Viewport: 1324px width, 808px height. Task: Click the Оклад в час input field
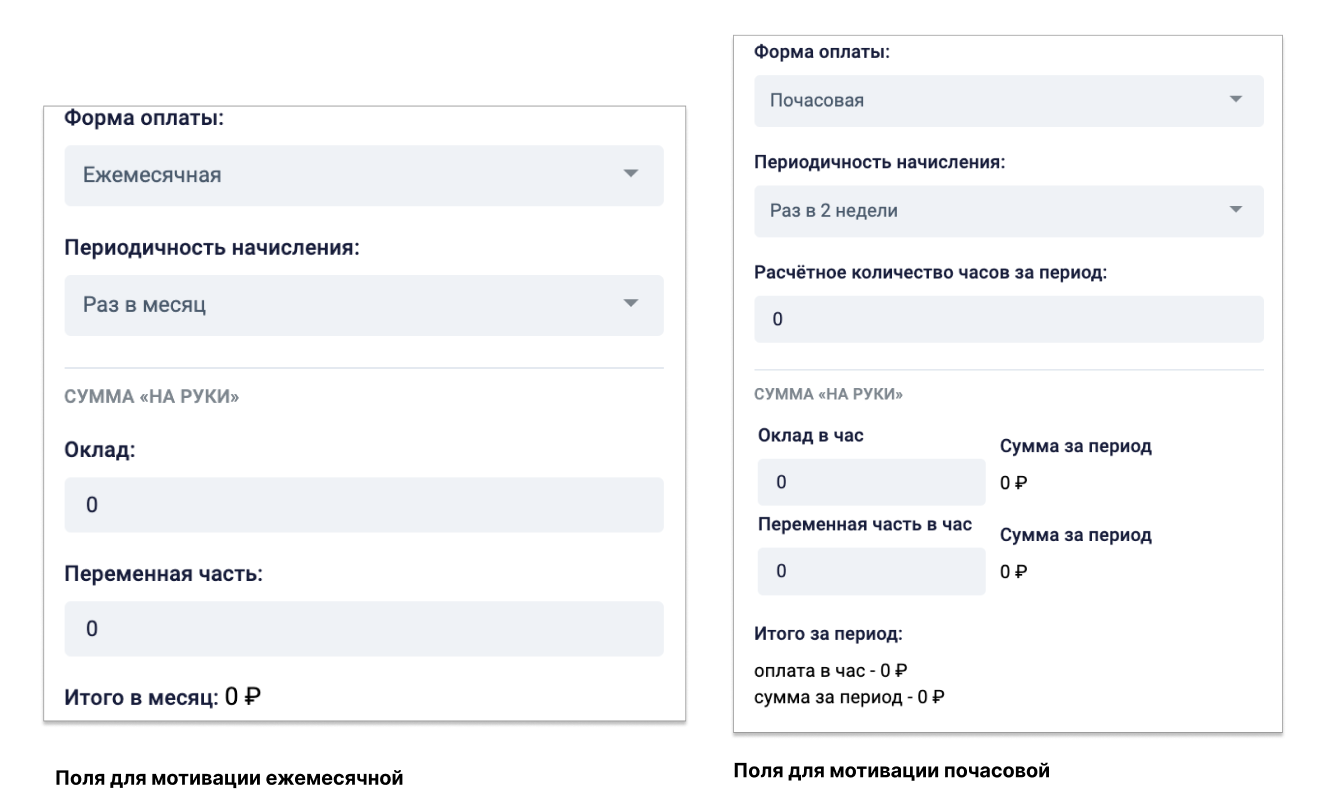[870, 483]
